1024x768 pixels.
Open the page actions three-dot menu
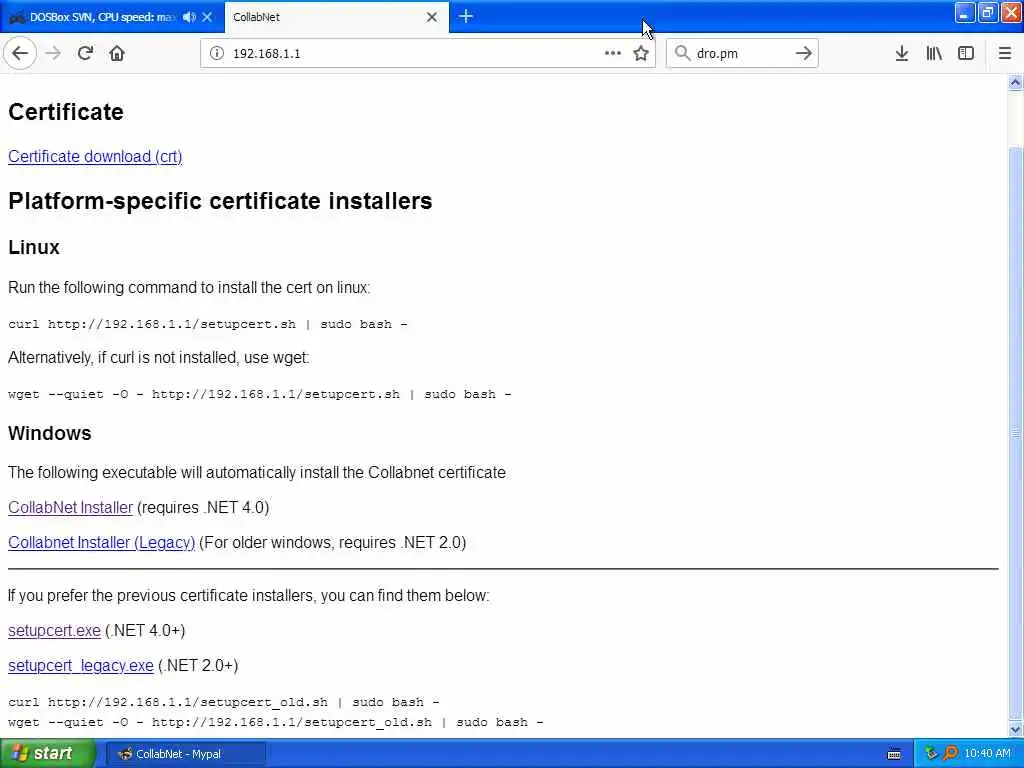coord(613,54)
